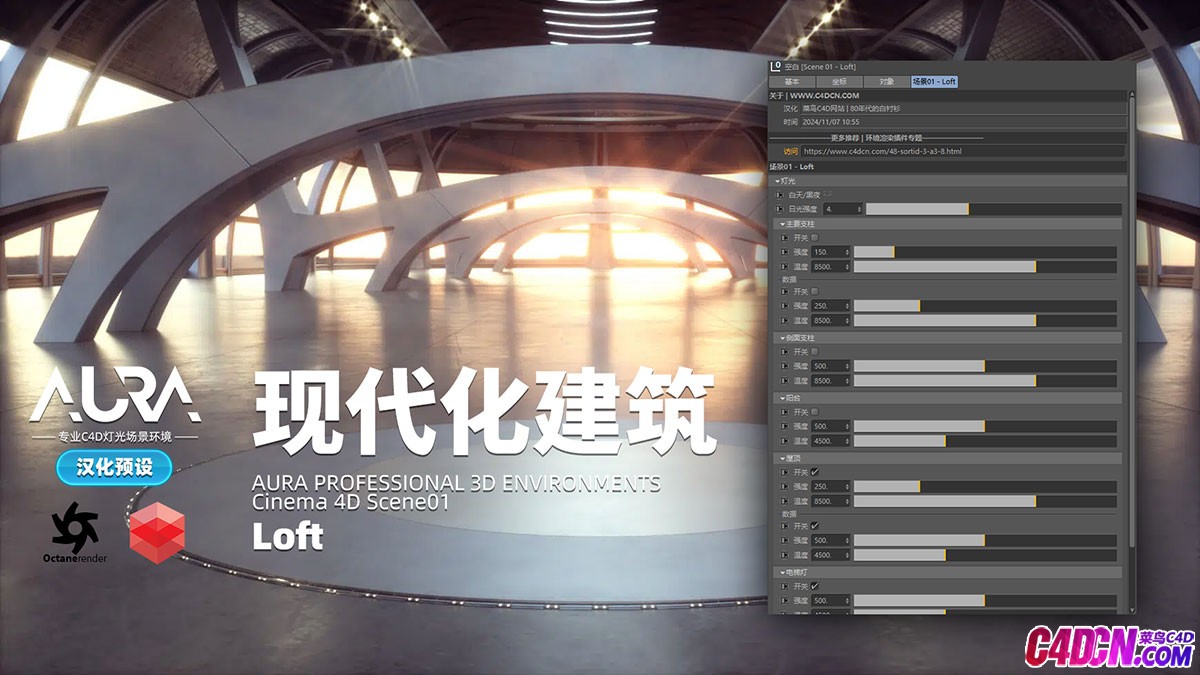Click the 侧面支柱 温度 animation dot
The width and height of the screenshot is (1200, 675).
click(786, 381)
